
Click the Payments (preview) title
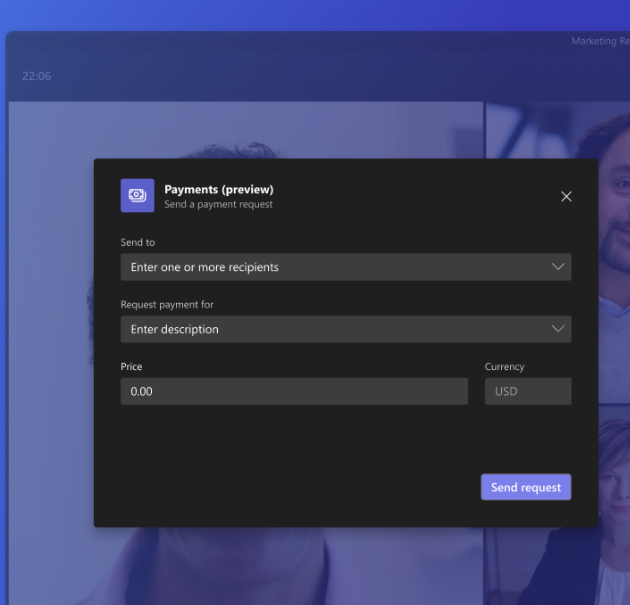[219, 190]
